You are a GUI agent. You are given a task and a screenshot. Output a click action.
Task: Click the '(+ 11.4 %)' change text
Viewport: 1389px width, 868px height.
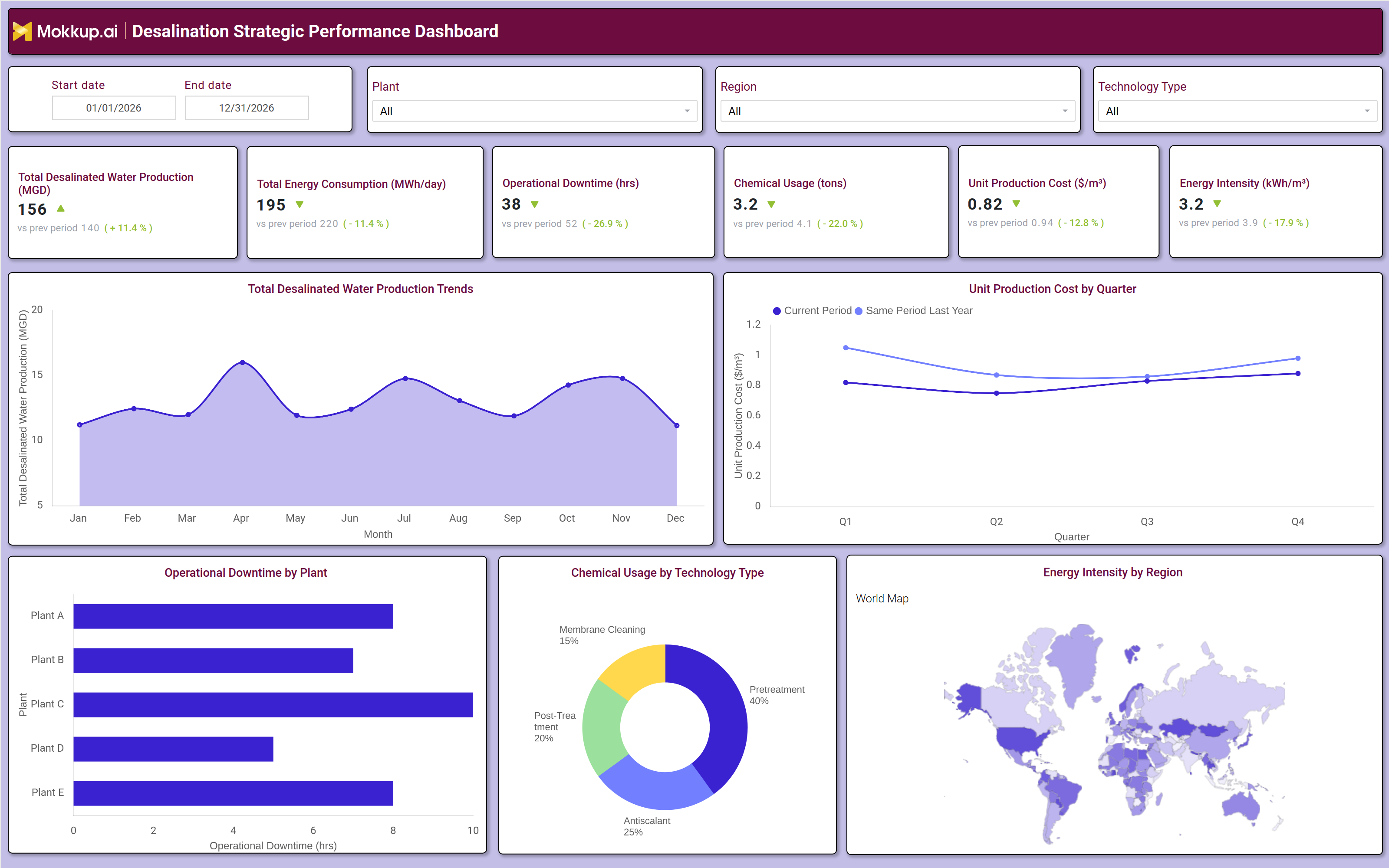coord(128,228)
